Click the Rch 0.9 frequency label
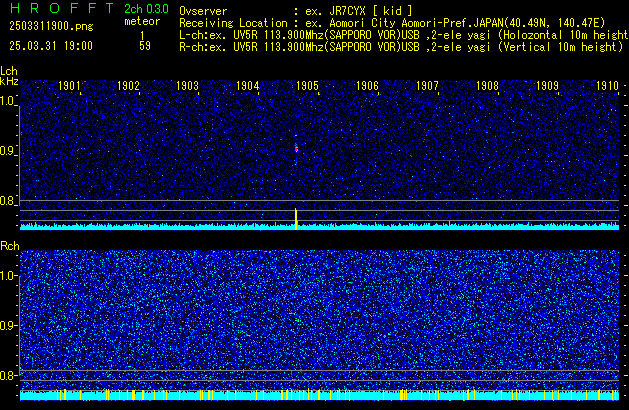This screenshot has width=629, height=410. (8, 325)
